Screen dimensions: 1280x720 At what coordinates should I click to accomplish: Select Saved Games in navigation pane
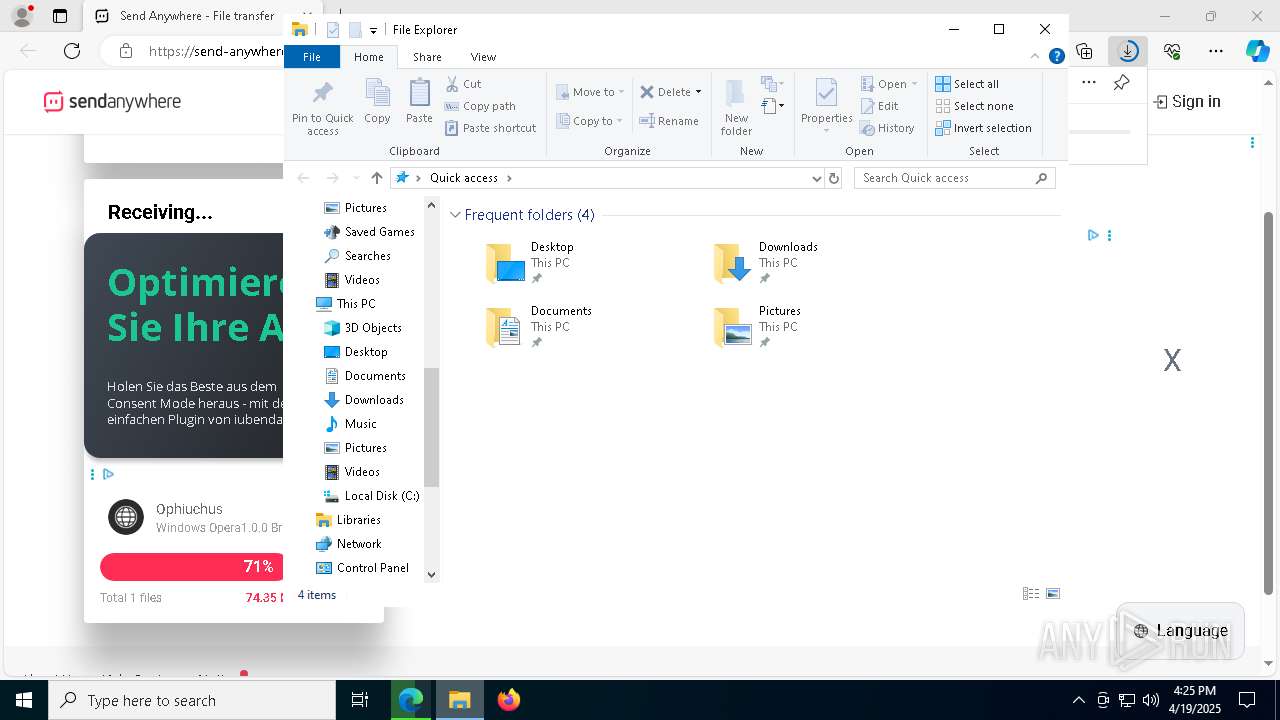(369, 232)
